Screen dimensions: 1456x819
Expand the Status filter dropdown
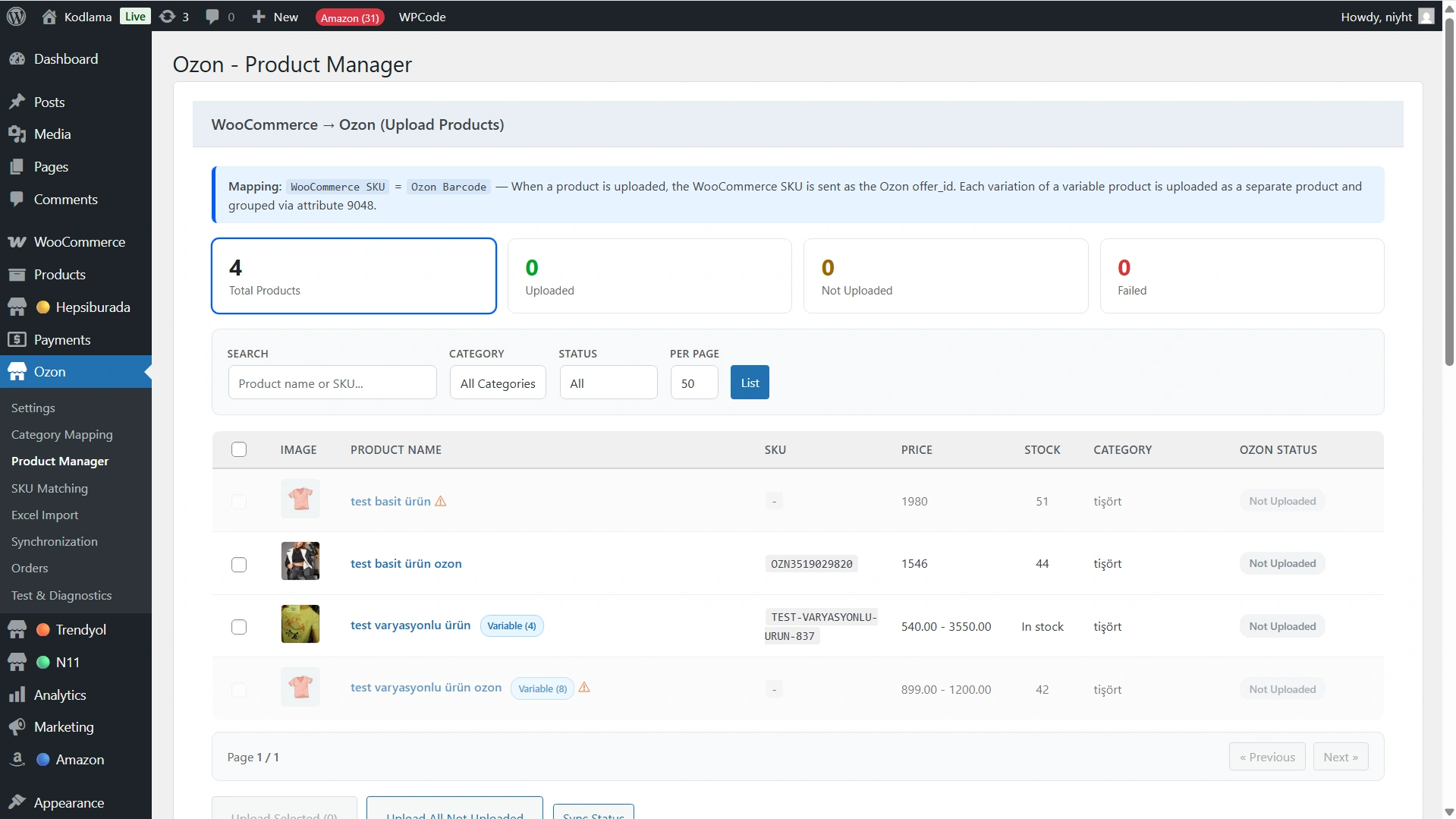608,383
